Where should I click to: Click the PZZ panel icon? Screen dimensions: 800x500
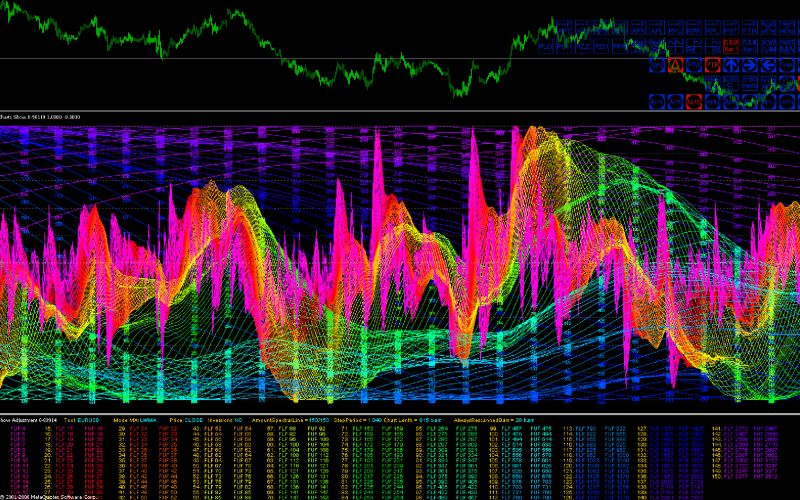pyautogui.click(x=582, y=46)
